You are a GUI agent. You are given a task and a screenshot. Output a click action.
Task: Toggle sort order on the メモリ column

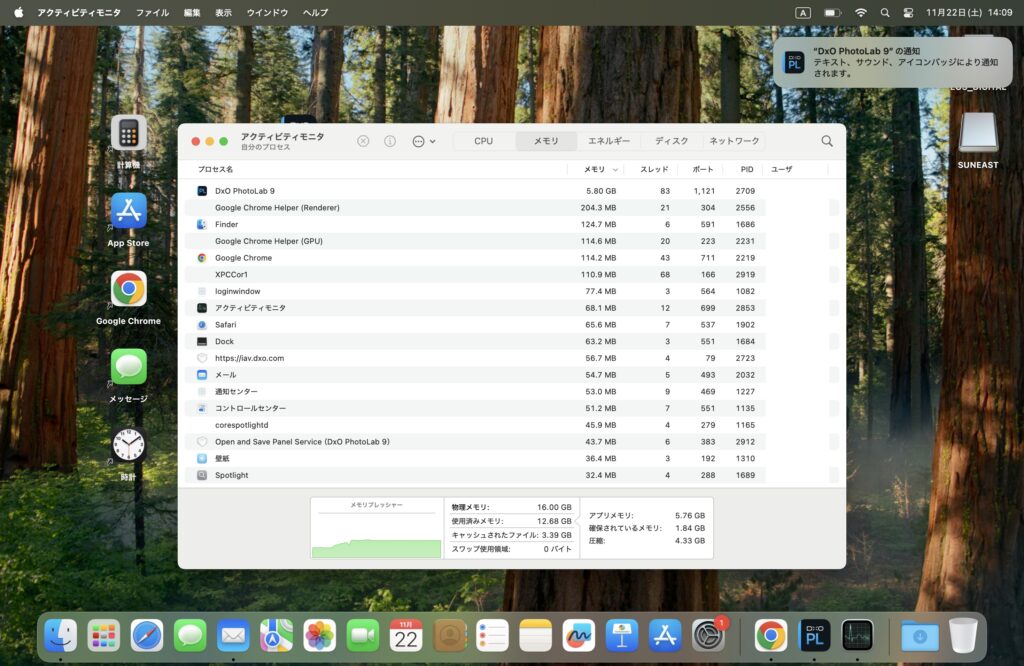600,169
